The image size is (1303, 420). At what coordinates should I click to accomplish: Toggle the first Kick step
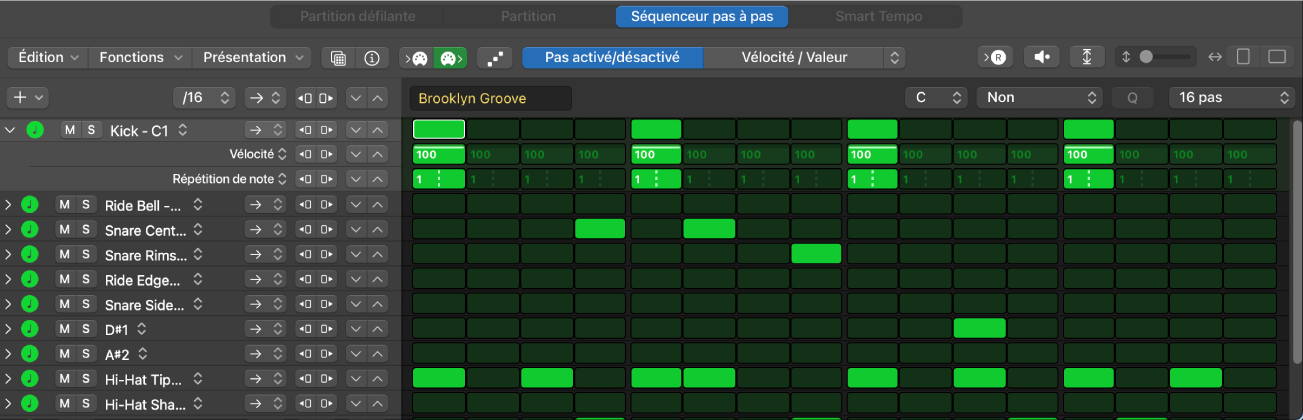tap(439, 129)
